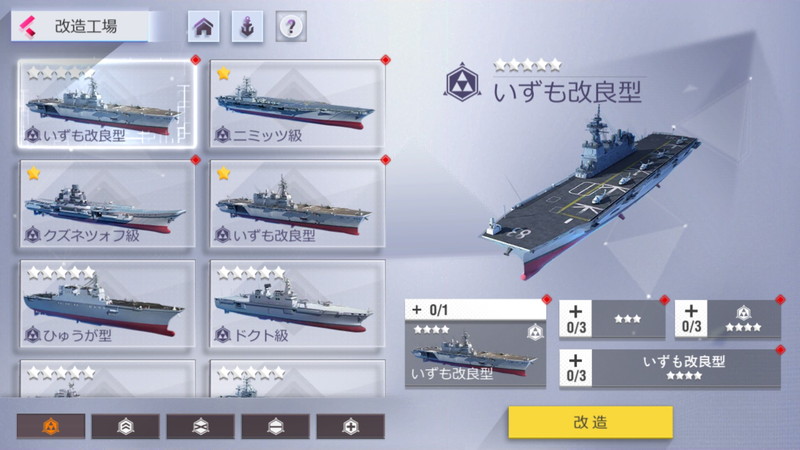Select the ニミッツ級 ship card
This screenshot has height=450, width=800.
pyautogui.click(x=297, y=104)
